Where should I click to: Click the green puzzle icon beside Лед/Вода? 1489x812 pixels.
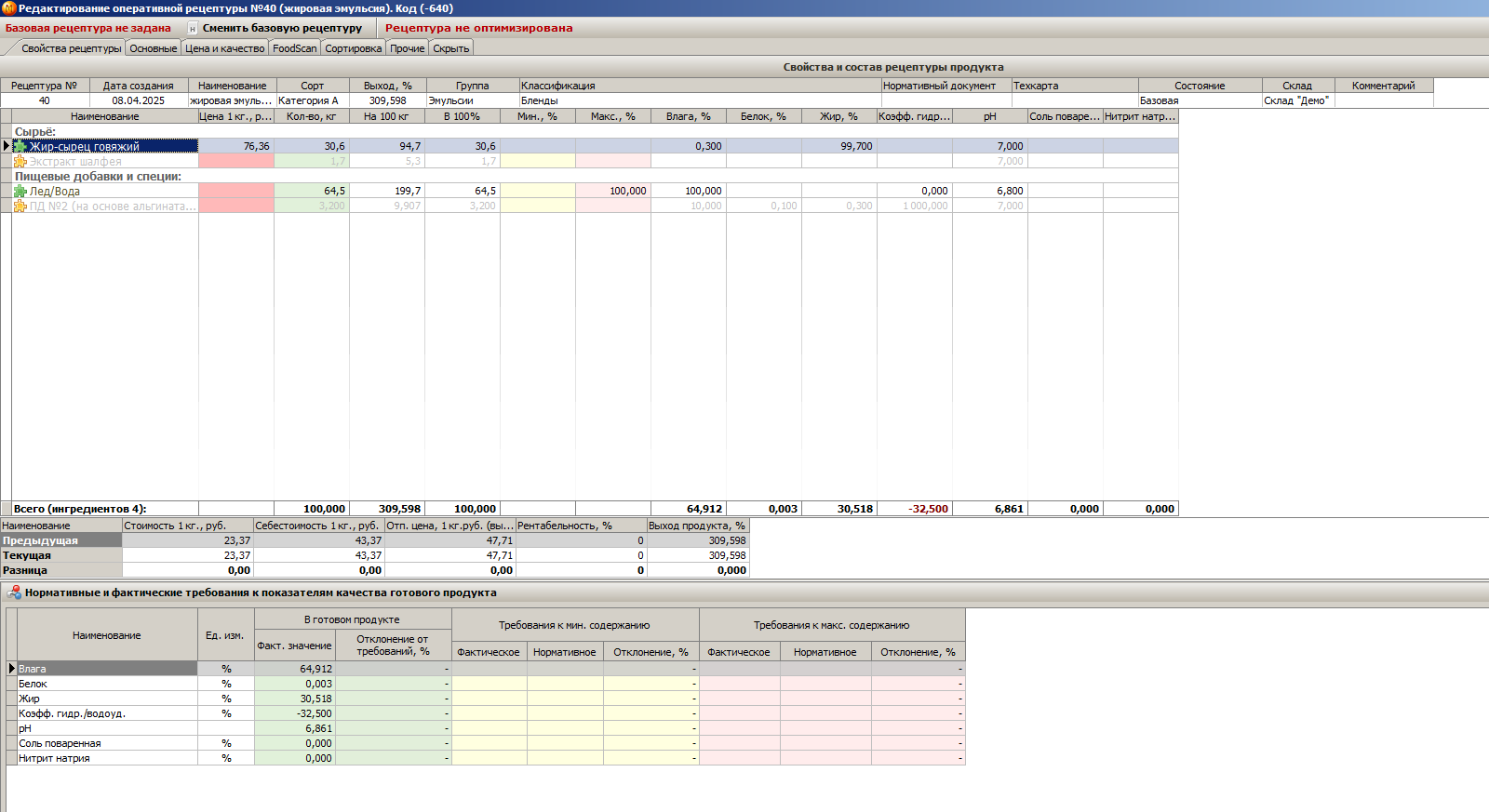point(20,191)
